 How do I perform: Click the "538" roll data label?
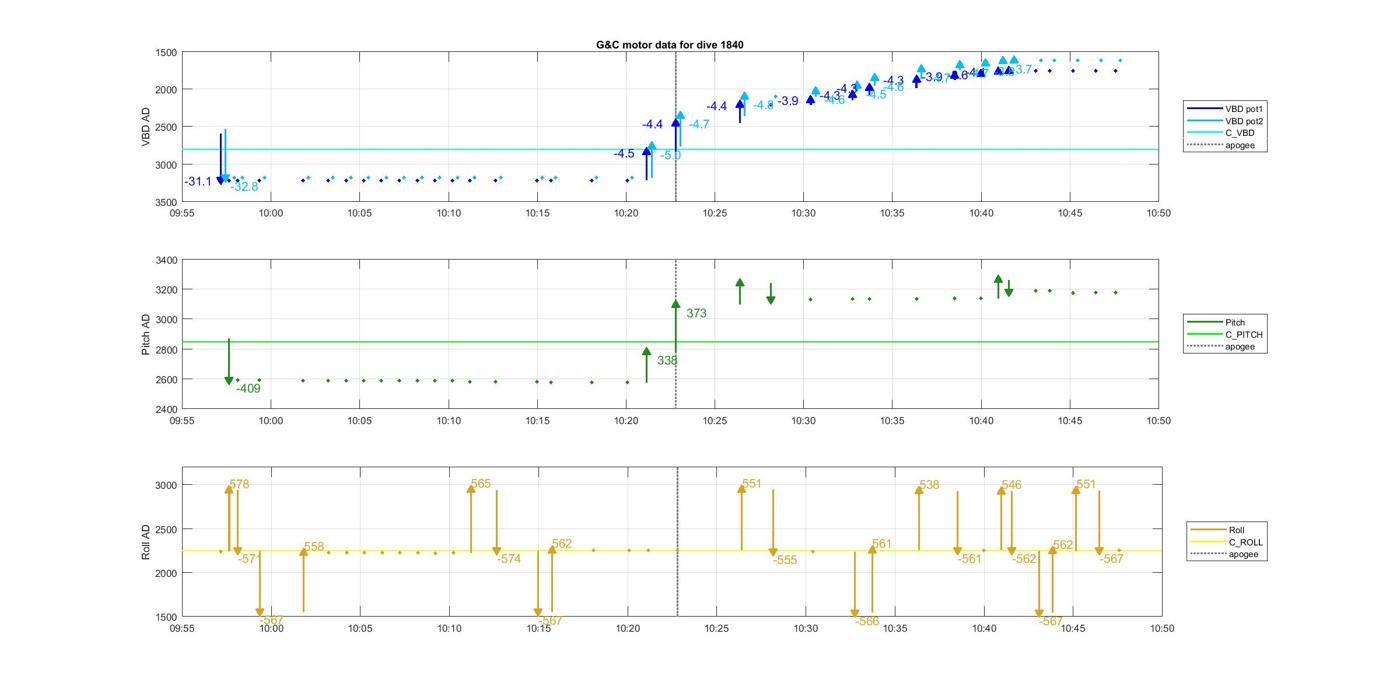(x=929, y=485)
